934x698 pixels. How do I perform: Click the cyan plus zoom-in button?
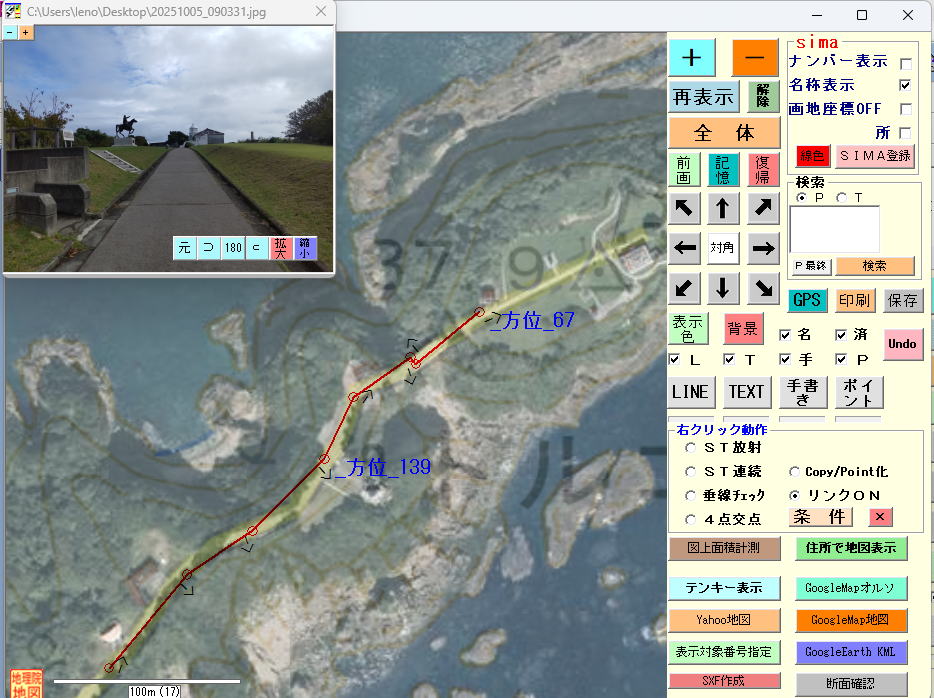(x=692, y=58)
